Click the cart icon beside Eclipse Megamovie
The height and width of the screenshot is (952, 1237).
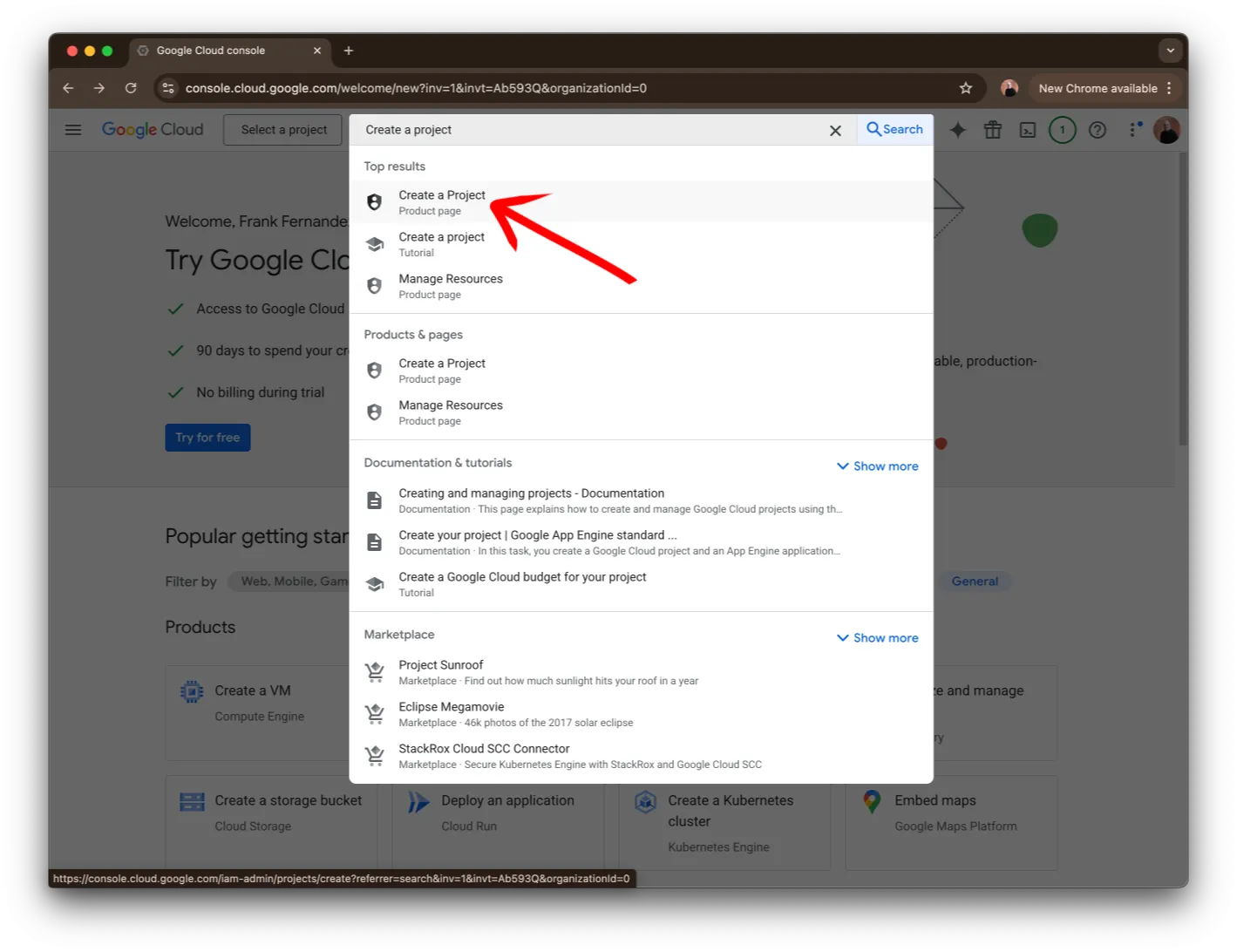tap(375, 714)
